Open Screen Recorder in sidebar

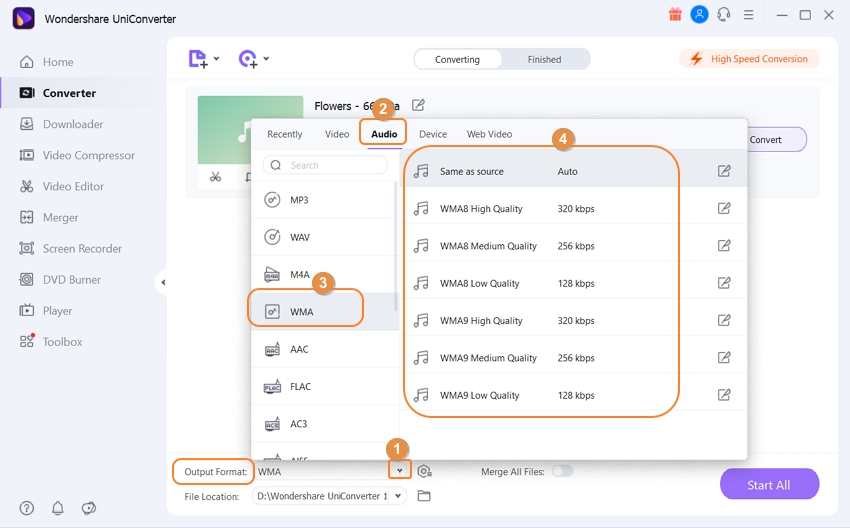click(x=70, y=248)
